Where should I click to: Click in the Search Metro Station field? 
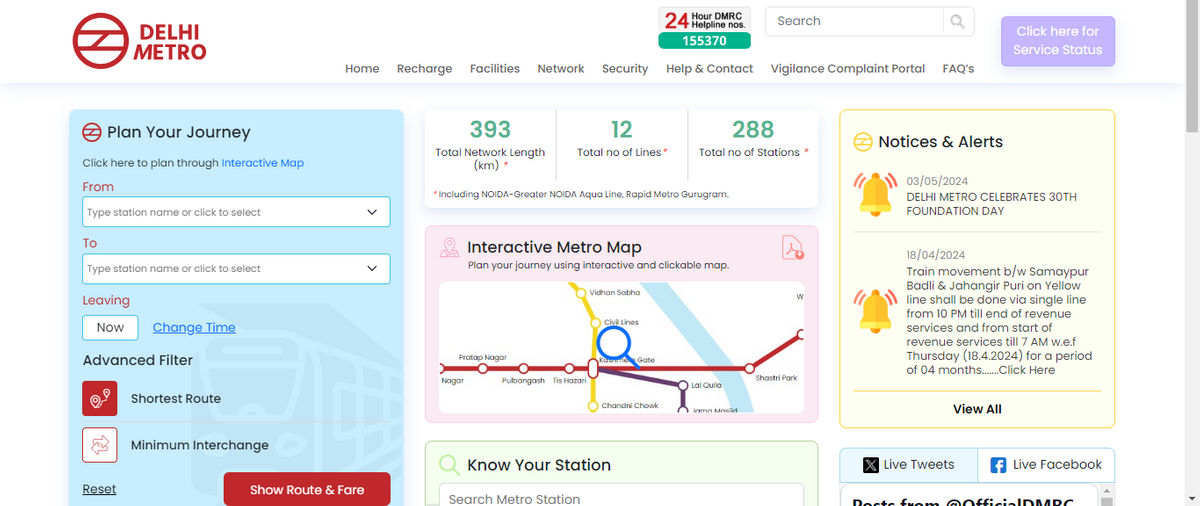(x=620, y=498)
